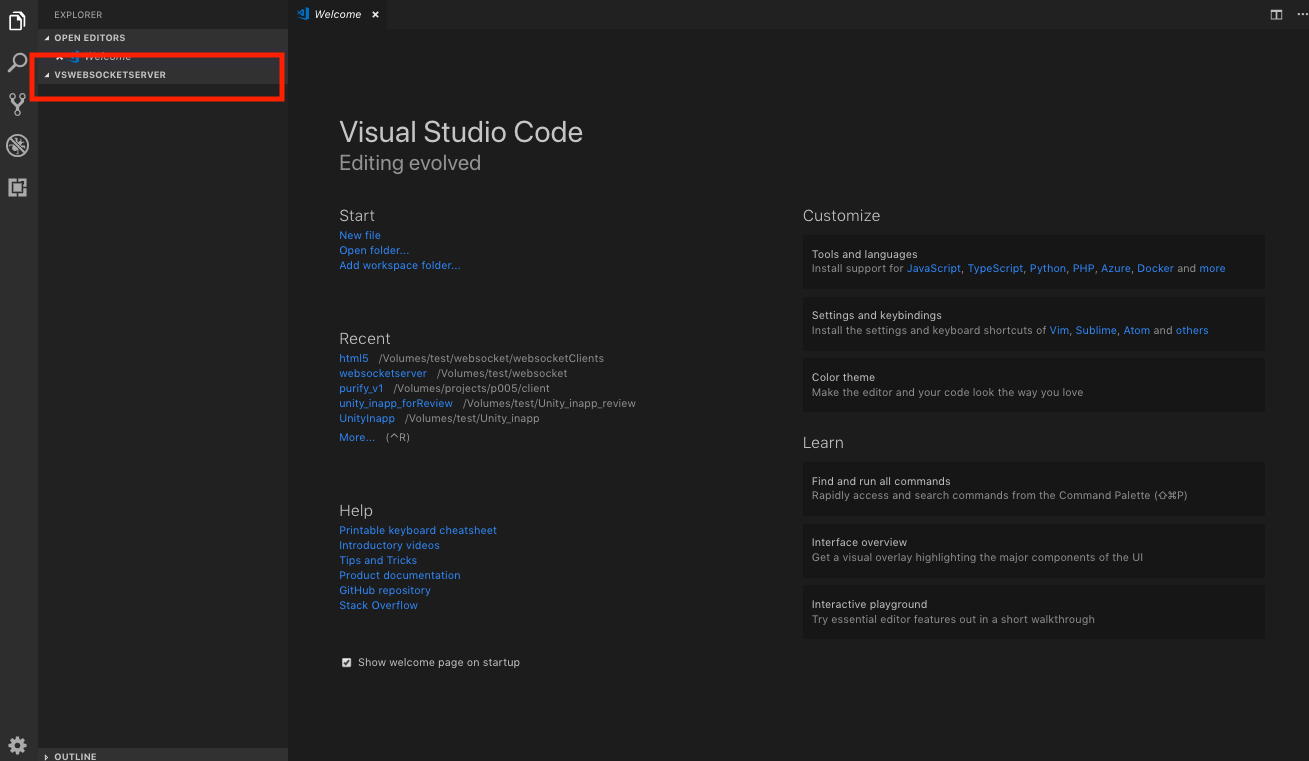This screenshot has width=1309, height=761.
Task: Open the Manage gear icon
Action: click(x=17, y=744)
